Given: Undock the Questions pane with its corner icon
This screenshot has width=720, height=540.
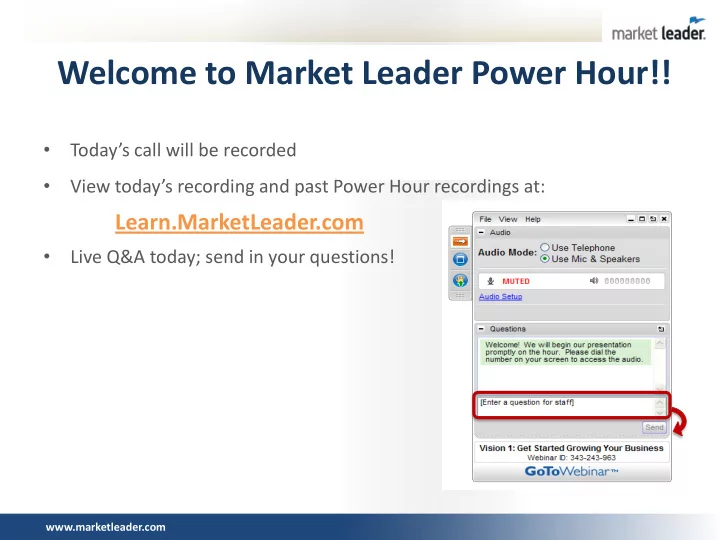Looking at the screenshot, I should (x=661, y=329).
